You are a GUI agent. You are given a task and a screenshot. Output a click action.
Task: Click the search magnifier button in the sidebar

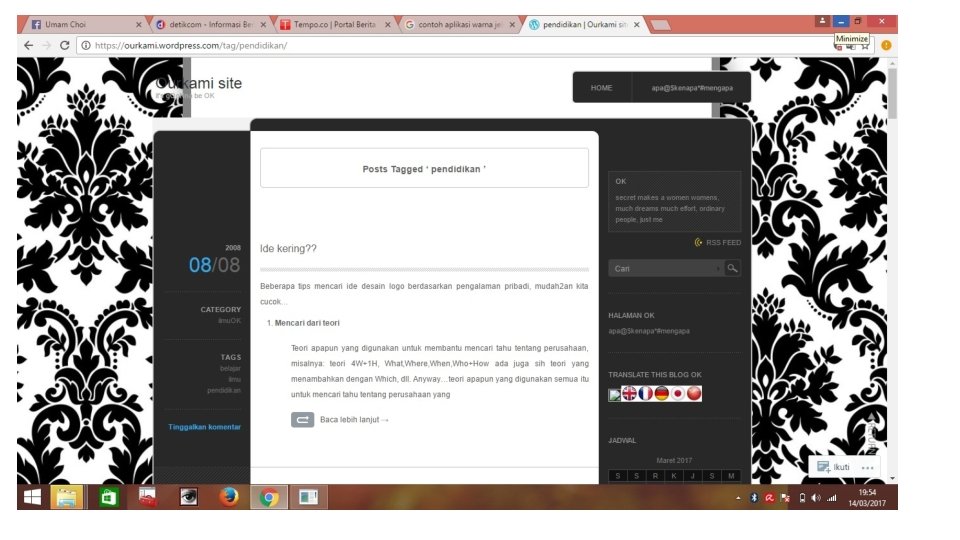pyautogui.click(x=732, y=268)
